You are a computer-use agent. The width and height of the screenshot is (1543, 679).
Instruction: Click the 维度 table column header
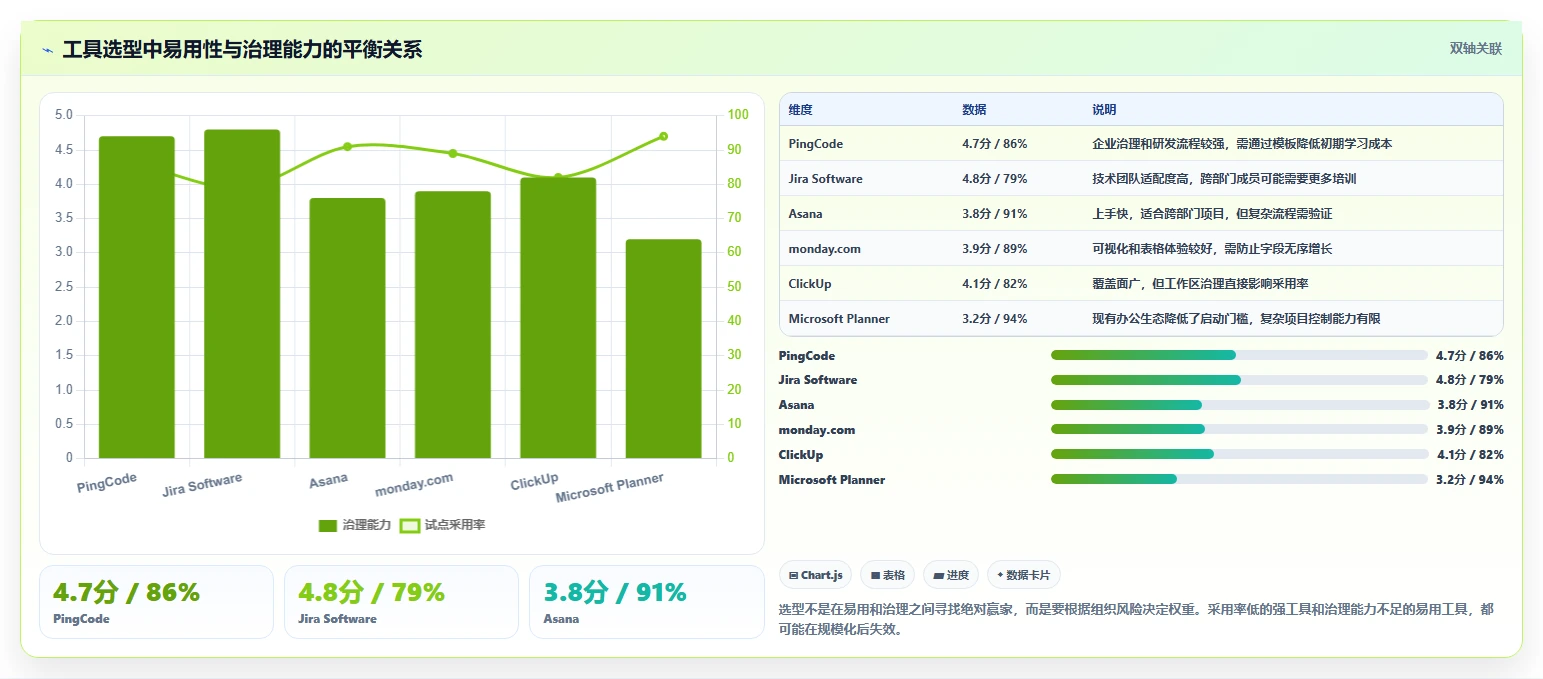800,109
